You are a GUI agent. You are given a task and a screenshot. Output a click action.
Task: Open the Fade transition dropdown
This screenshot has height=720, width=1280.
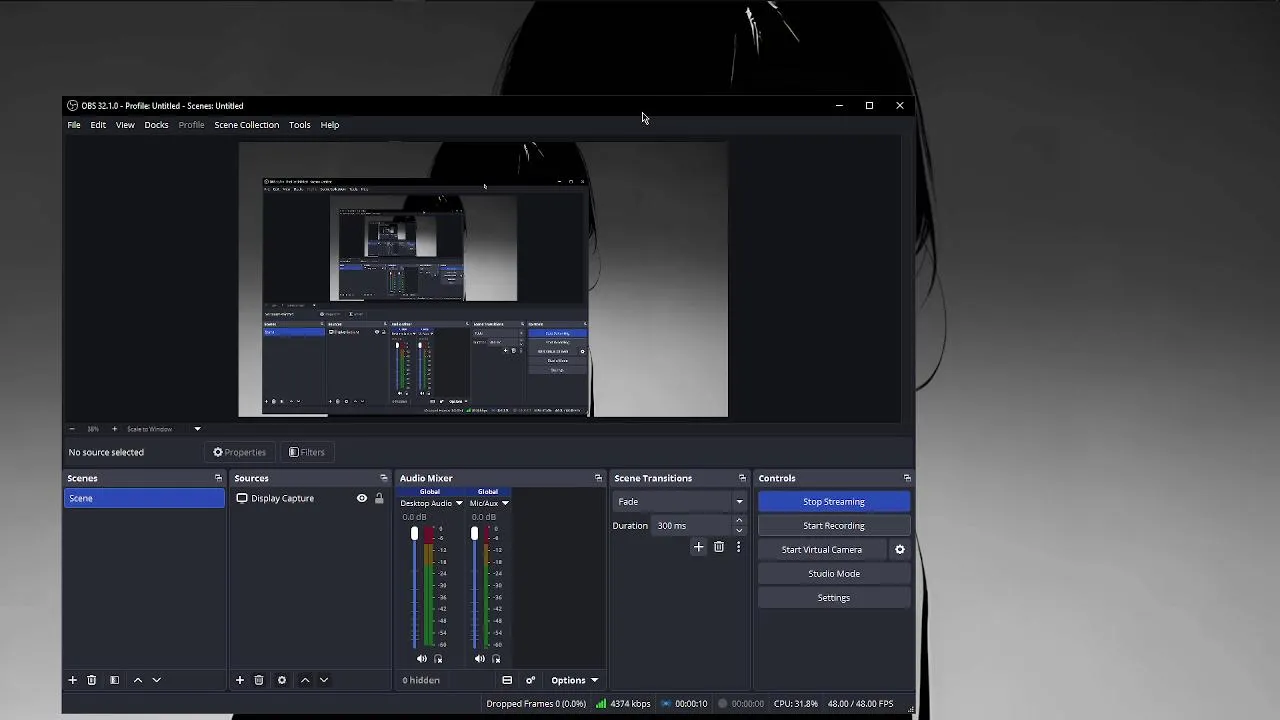click(x=680, y=502)
